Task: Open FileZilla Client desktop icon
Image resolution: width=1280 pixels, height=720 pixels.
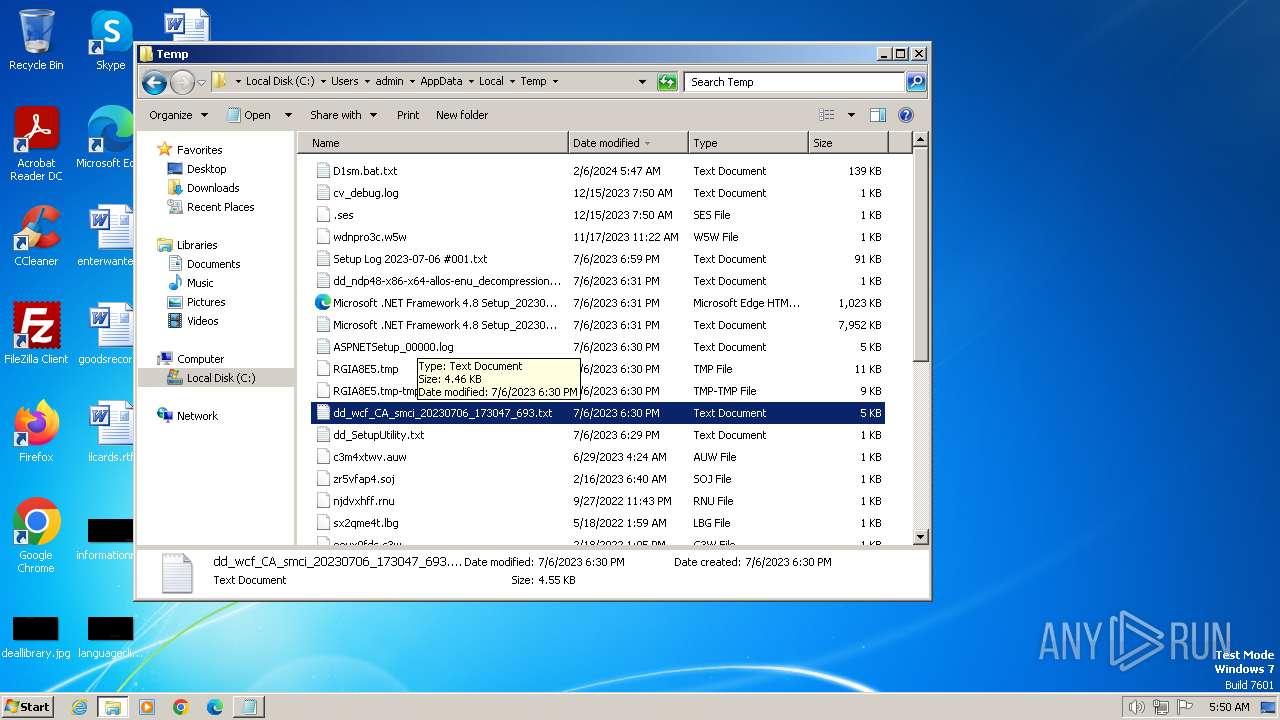Action: click(x=36, y=333)
